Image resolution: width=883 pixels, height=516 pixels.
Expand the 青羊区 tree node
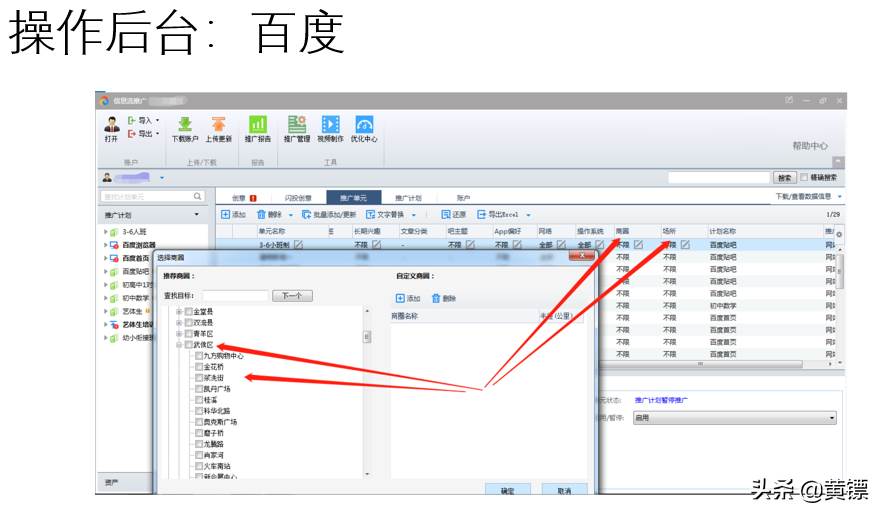pos(179,333)
